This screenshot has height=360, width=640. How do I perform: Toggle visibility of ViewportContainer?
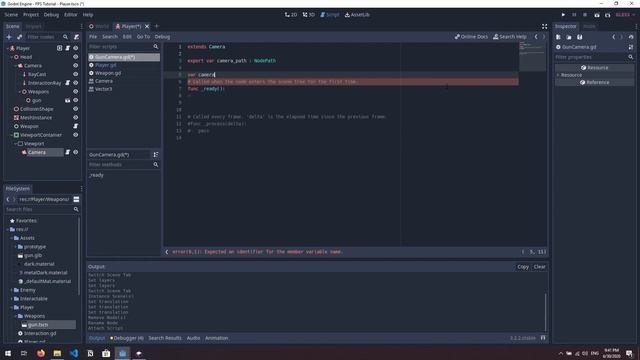coord(76,135)
